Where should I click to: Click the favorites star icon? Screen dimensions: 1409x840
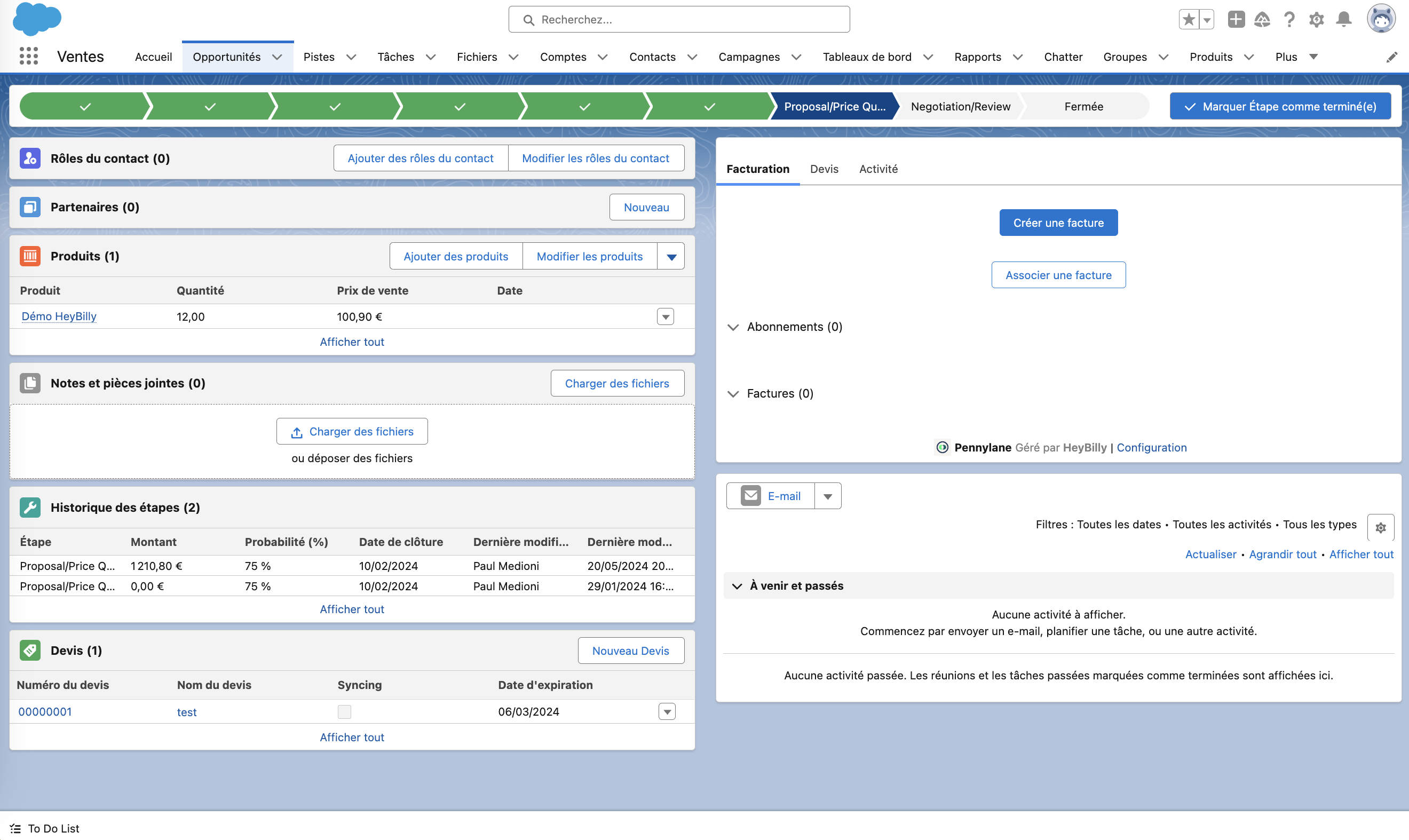point(1188,20)
